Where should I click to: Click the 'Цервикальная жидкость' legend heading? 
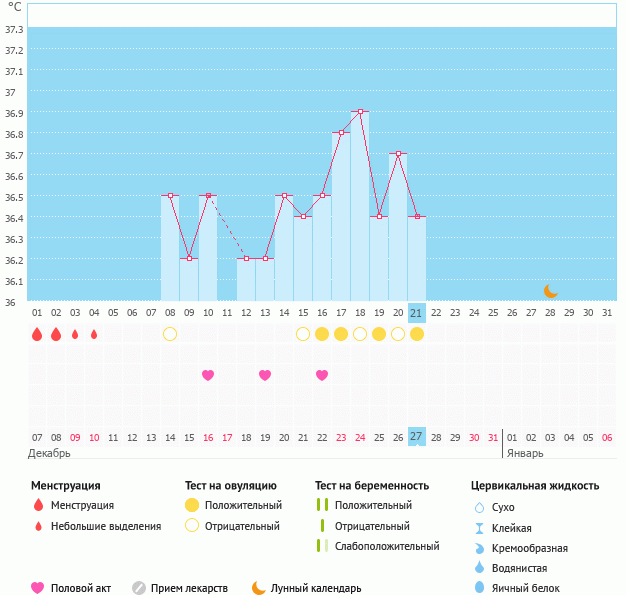[x=535, y=485]
